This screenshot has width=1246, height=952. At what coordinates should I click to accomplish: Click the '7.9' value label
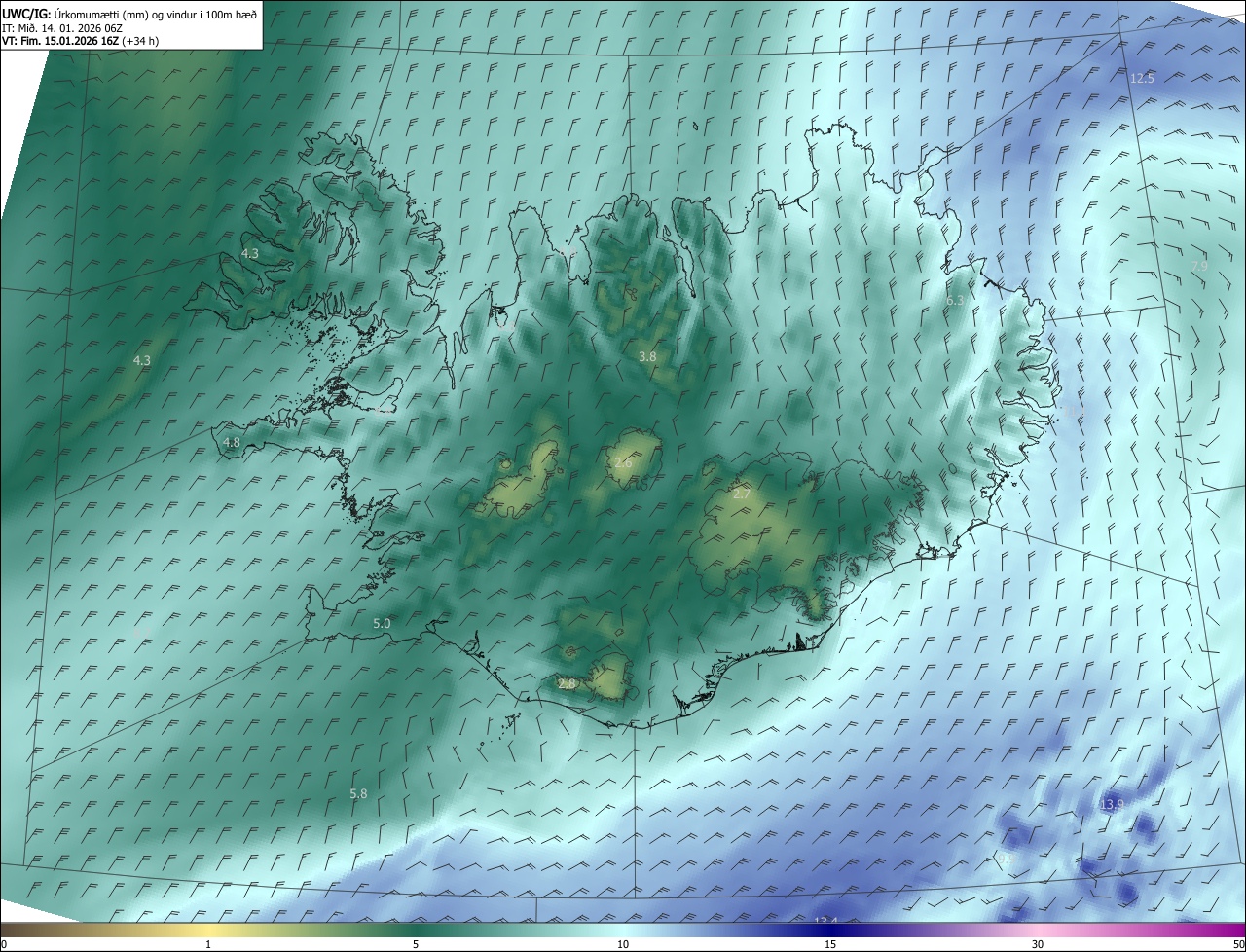[x=1199, y=266]
